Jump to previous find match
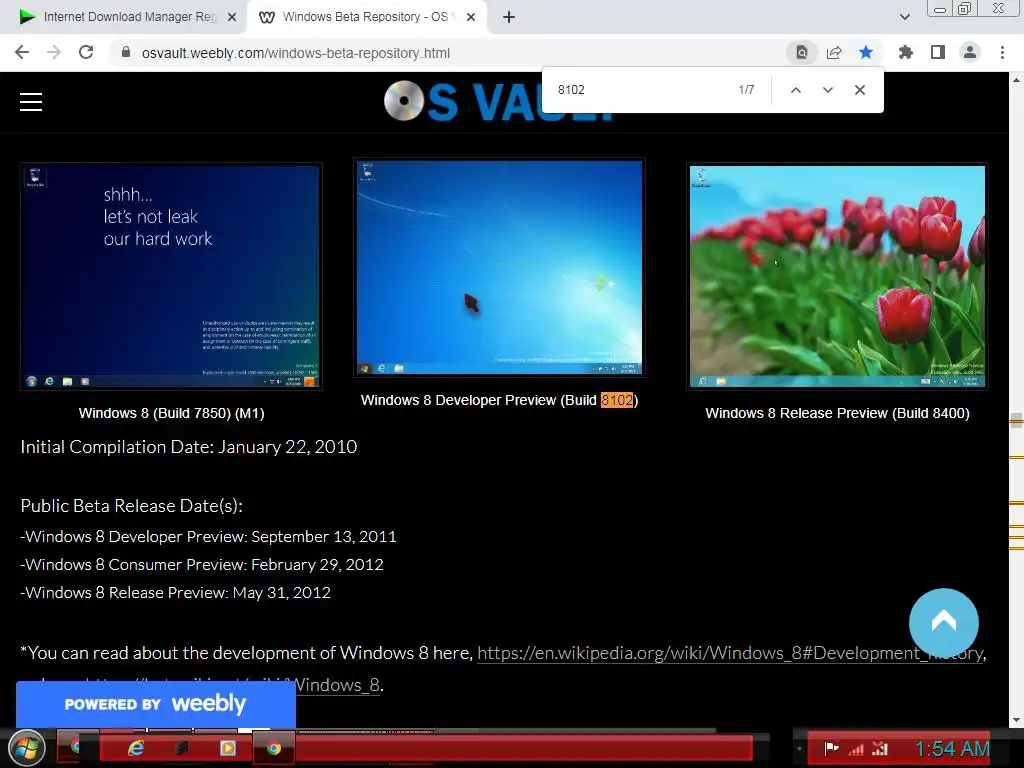 pos(795,90)
